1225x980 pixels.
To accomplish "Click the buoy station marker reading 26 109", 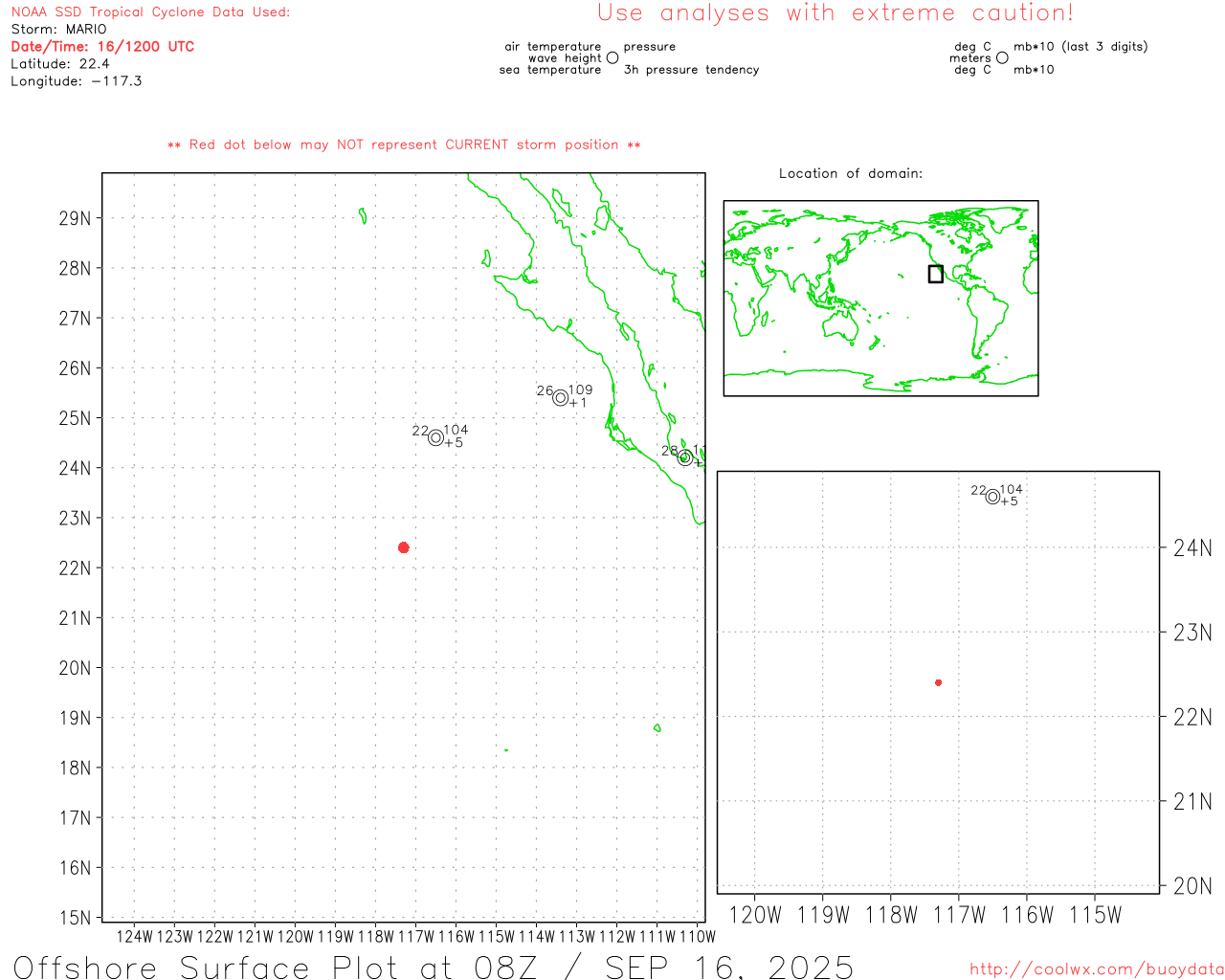I will 561,398.
